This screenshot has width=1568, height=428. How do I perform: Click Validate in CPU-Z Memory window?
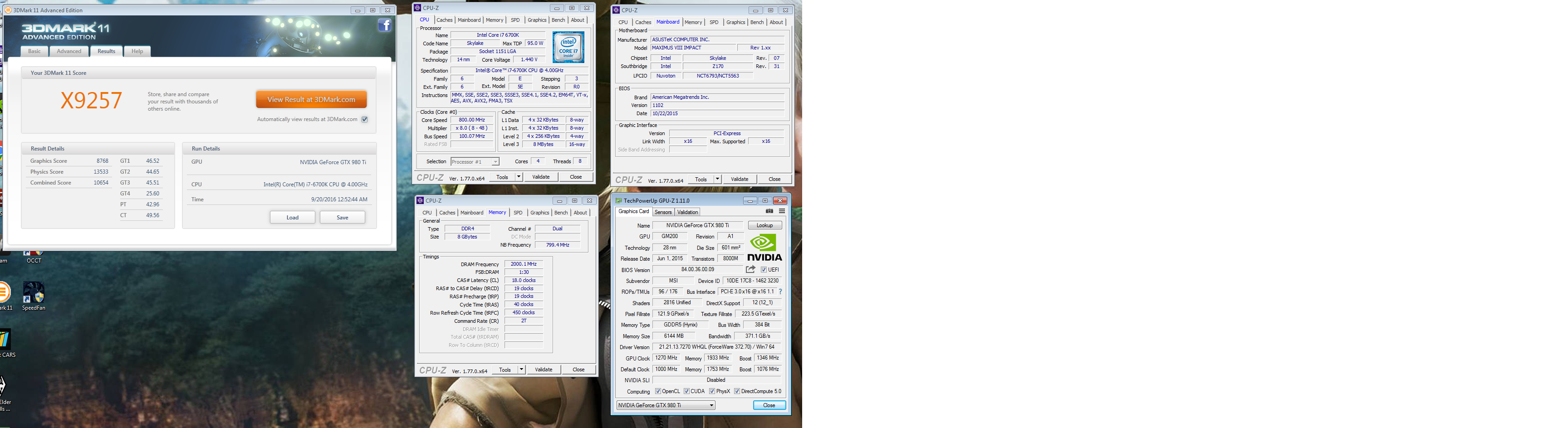click(544, 370)
